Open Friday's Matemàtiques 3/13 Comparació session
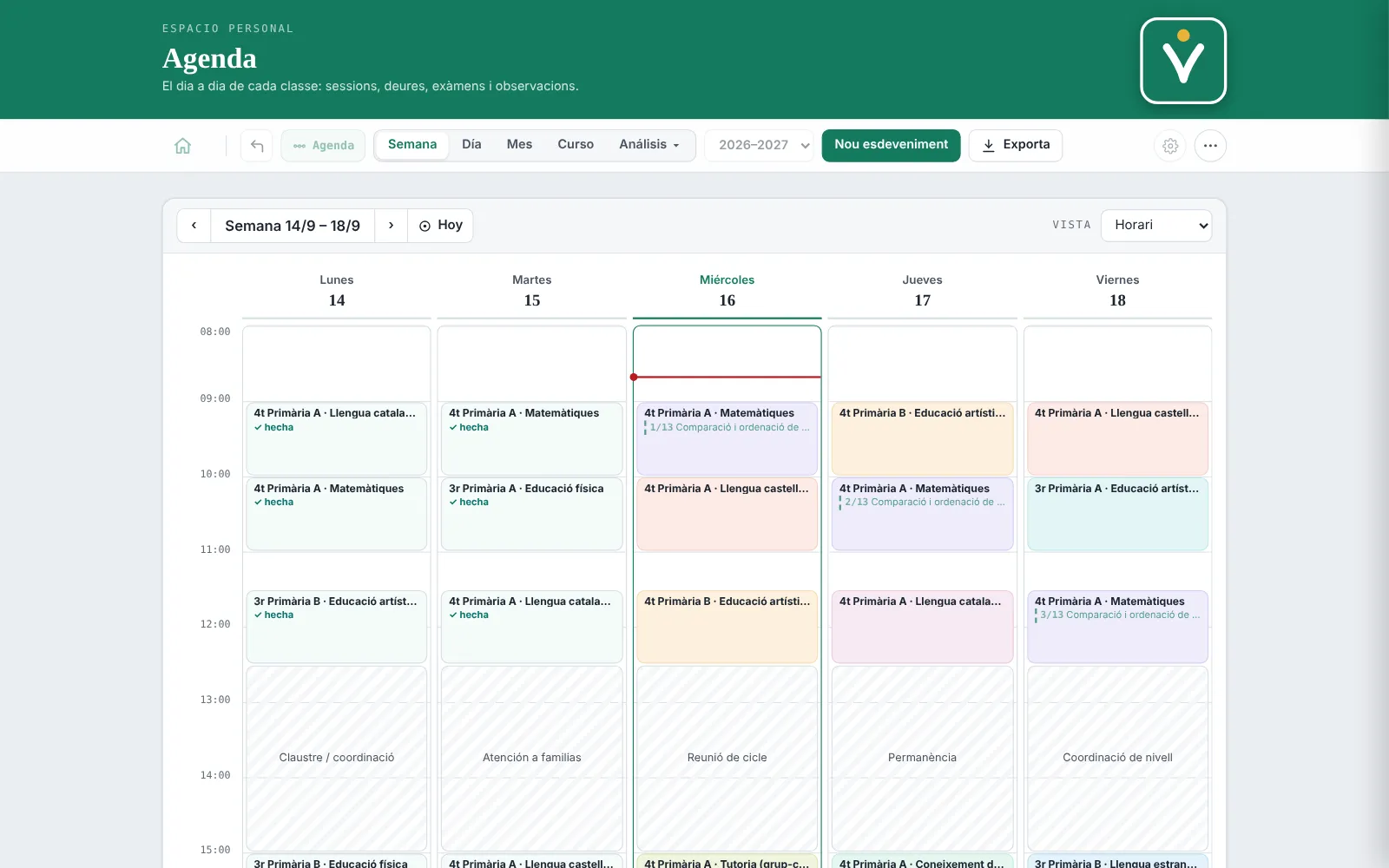 [1118, 627]
